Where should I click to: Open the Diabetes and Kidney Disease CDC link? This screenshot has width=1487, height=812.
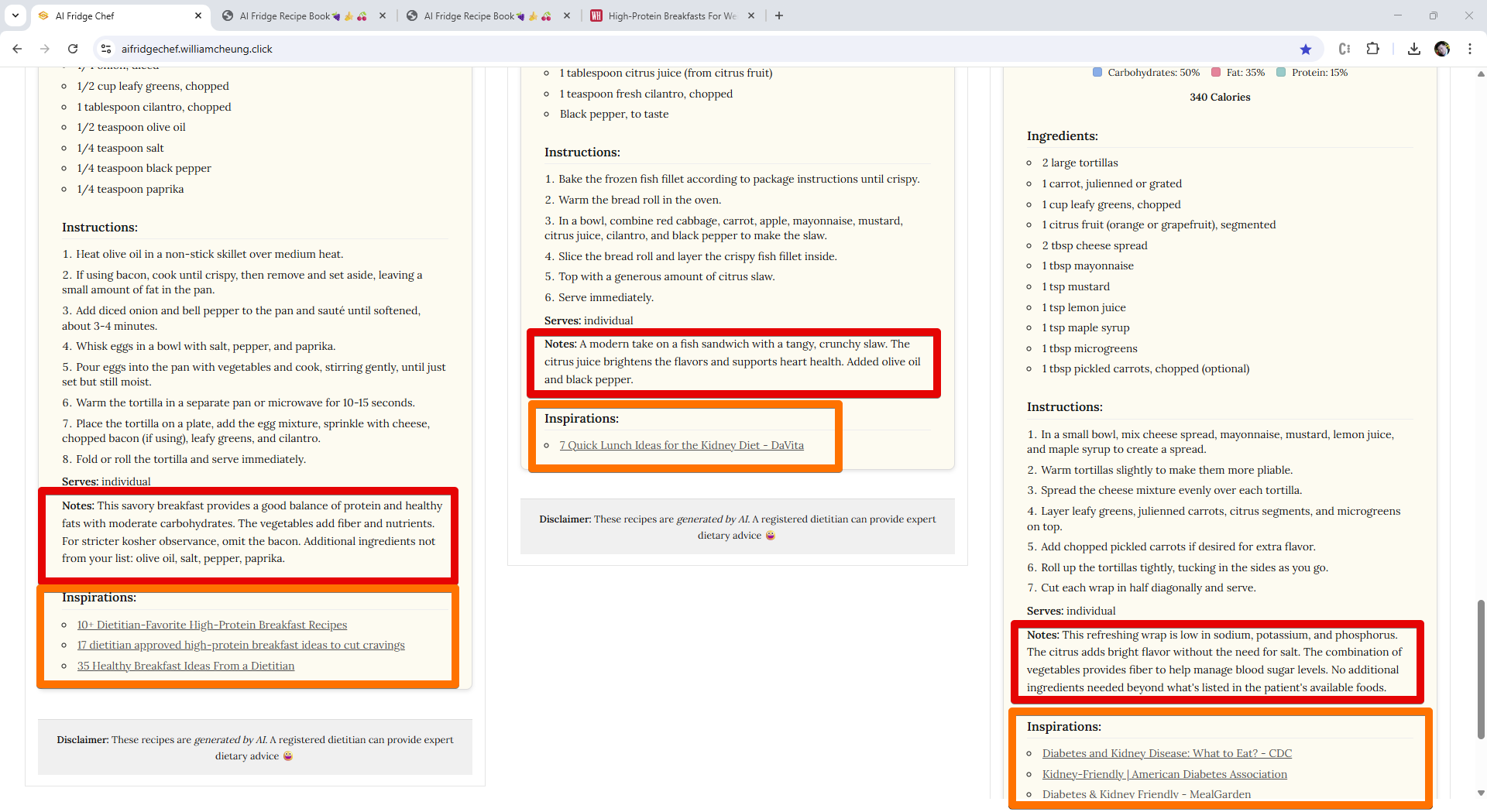[x=1167, y=753]
